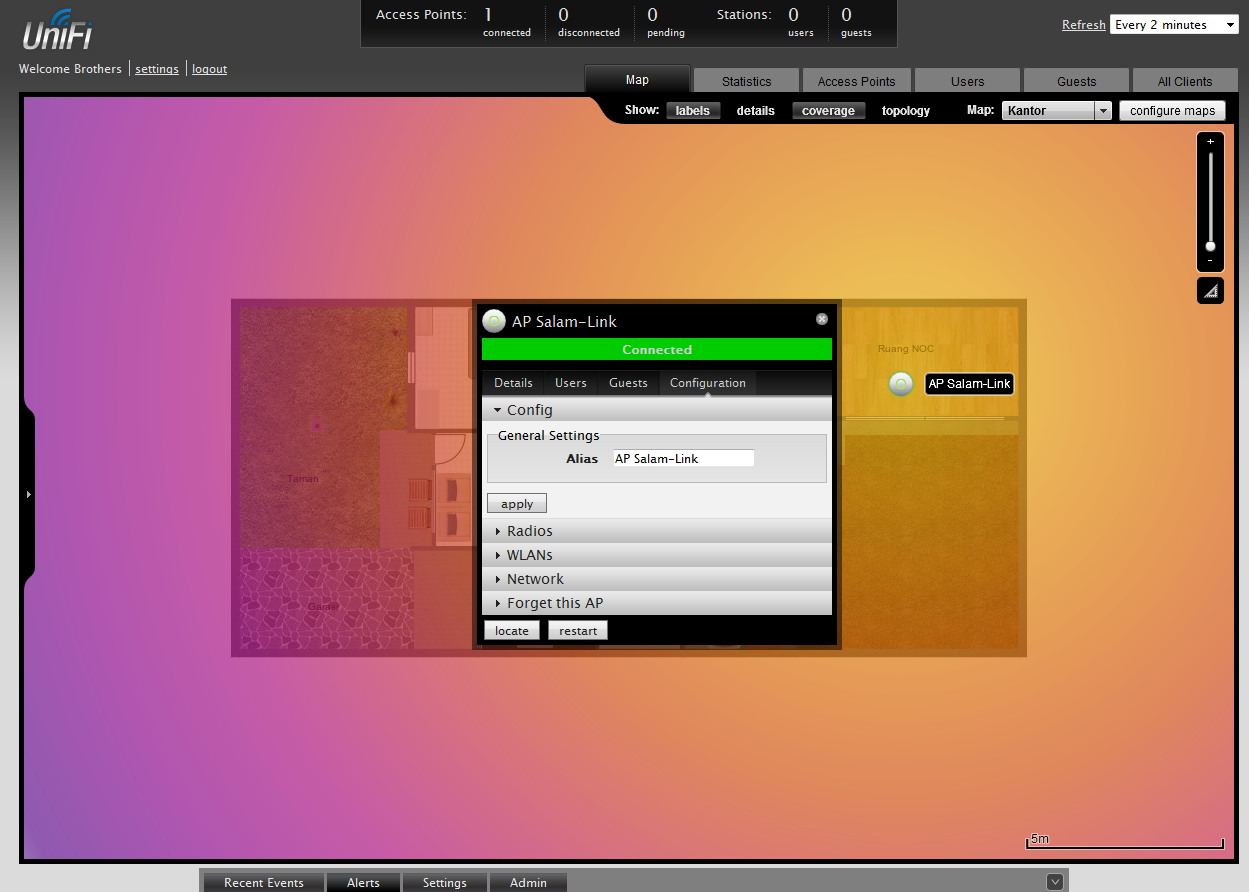Open the Configuration tab in AP dialog
Screen dimensions: 1249x892
[708, 383]
